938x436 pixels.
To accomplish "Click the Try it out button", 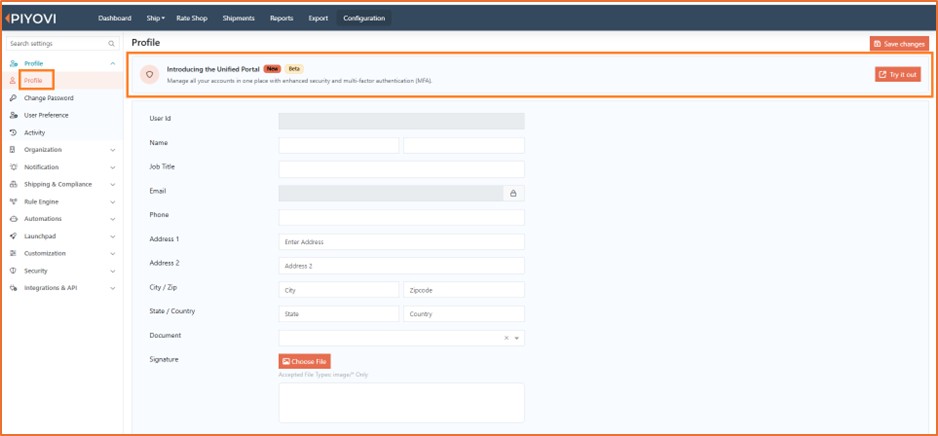I will click(x=898, y=74).
